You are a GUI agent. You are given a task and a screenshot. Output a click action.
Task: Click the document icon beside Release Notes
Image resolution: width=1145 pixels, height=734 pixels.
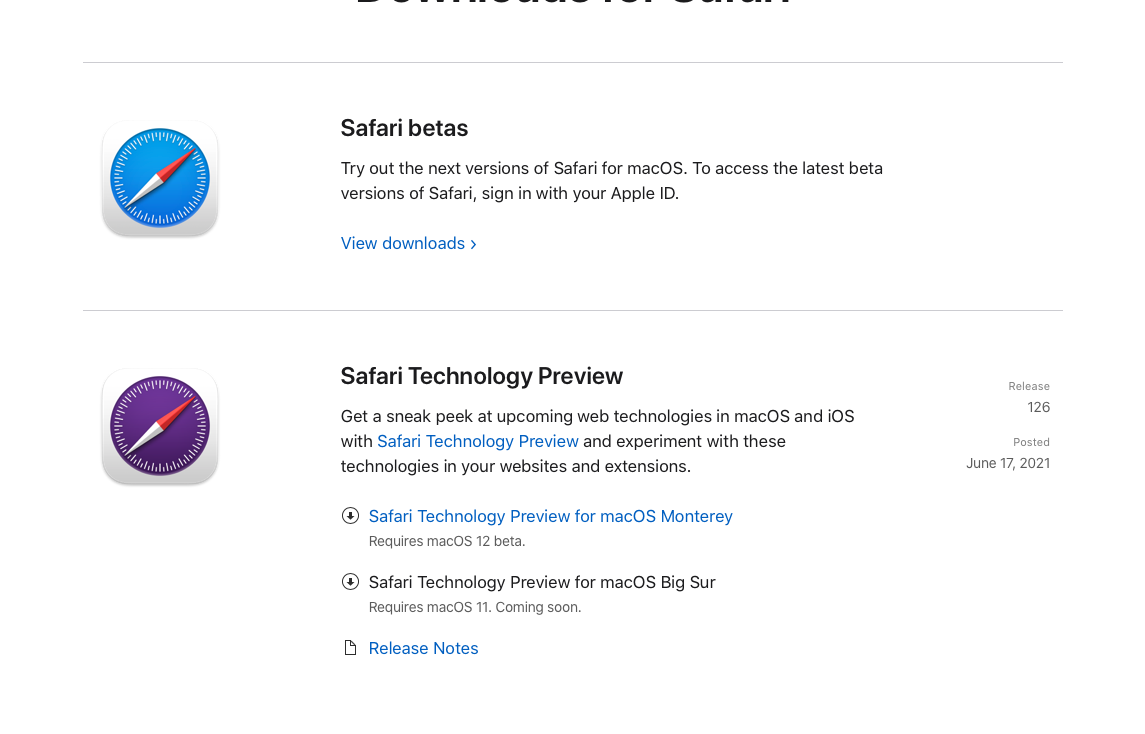(x=350, y=648)
